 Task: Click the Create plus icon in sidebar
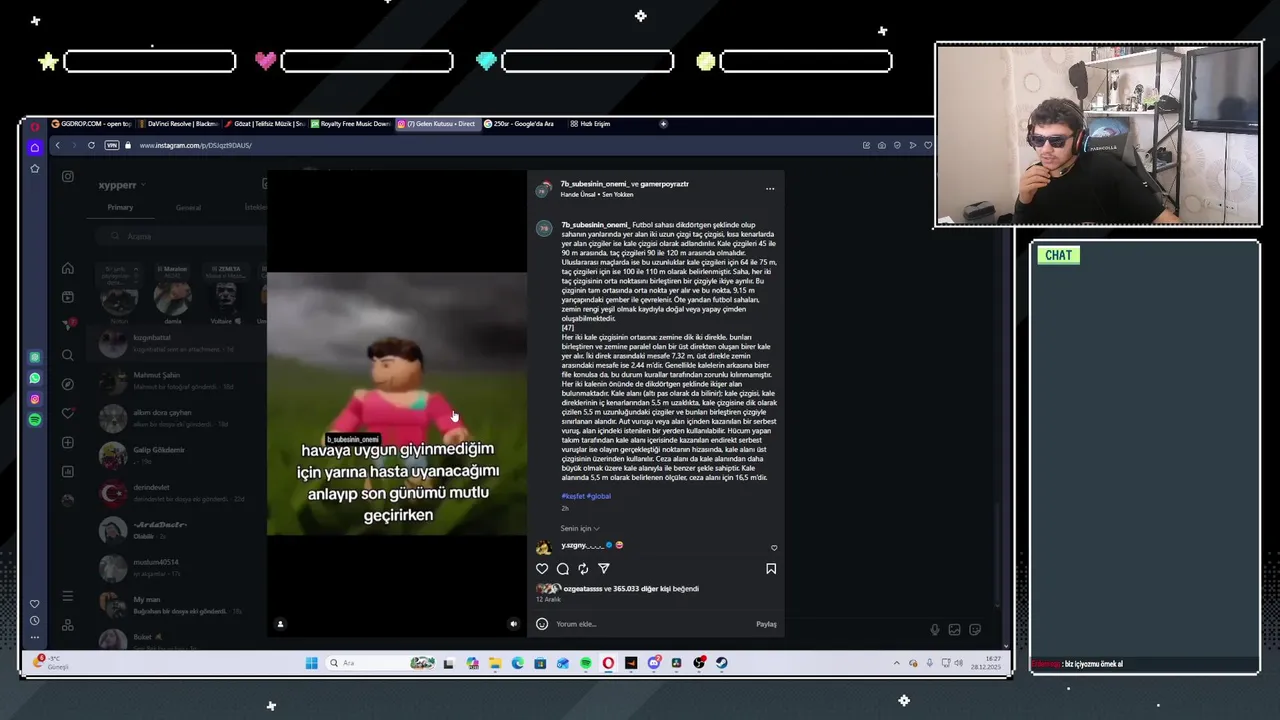(x=67, y=442)
